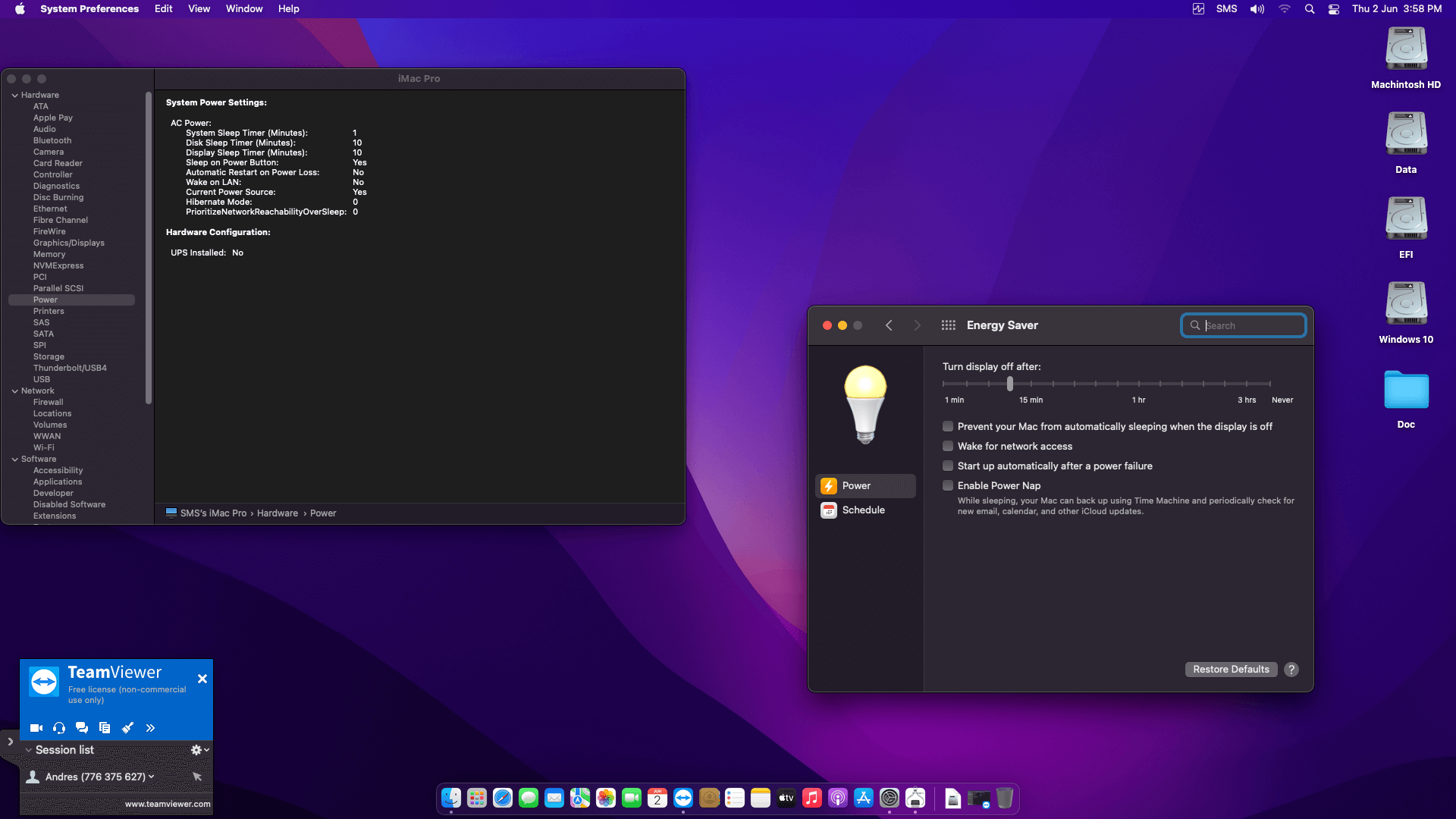The width and height of the screenshot is (1456, 819).
Task: Expand the TeamViewer settings gear dropdown
Action: tap(199, 750)
